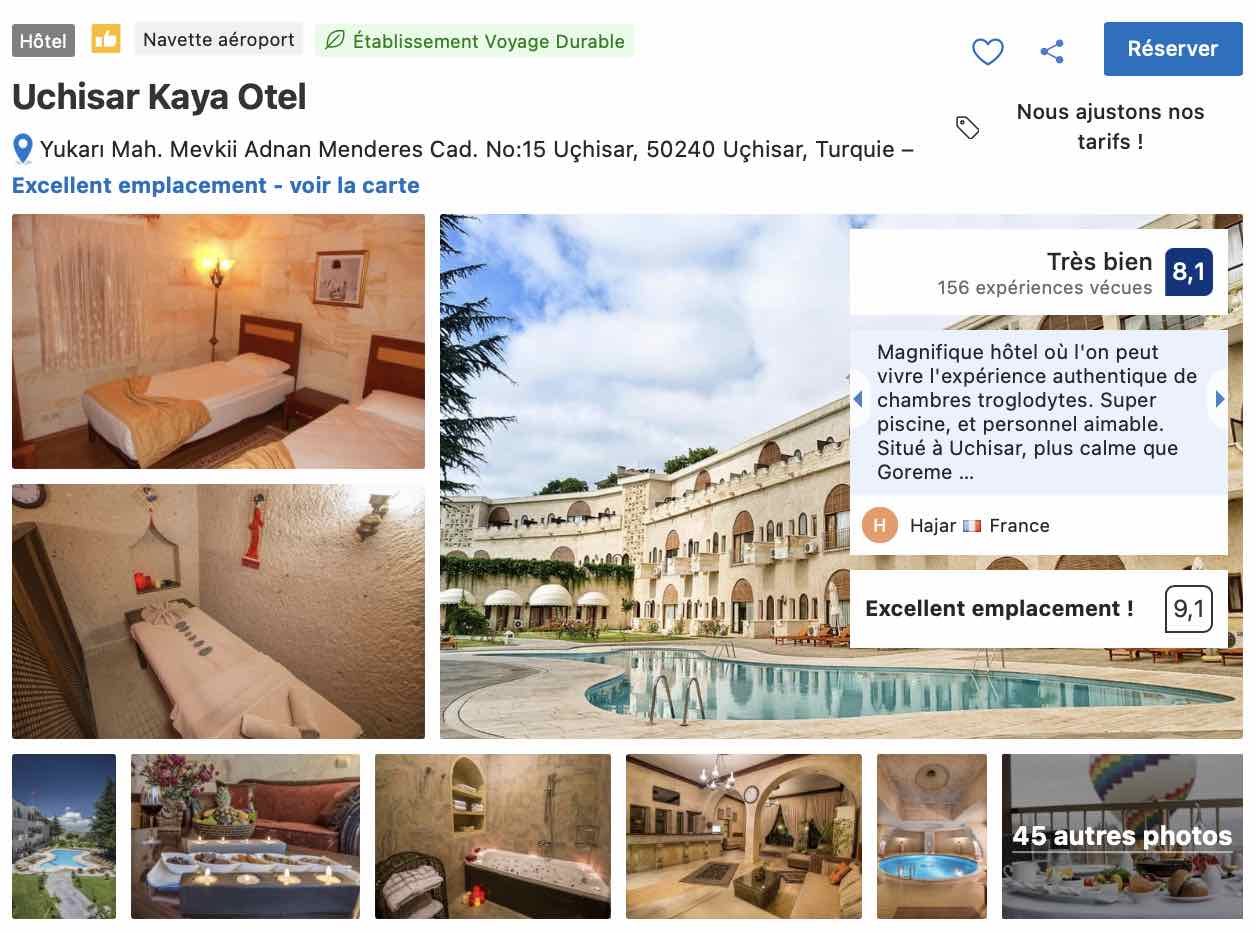
Task: Save hotel with the heart icon
Action: (x=987, y=51)
